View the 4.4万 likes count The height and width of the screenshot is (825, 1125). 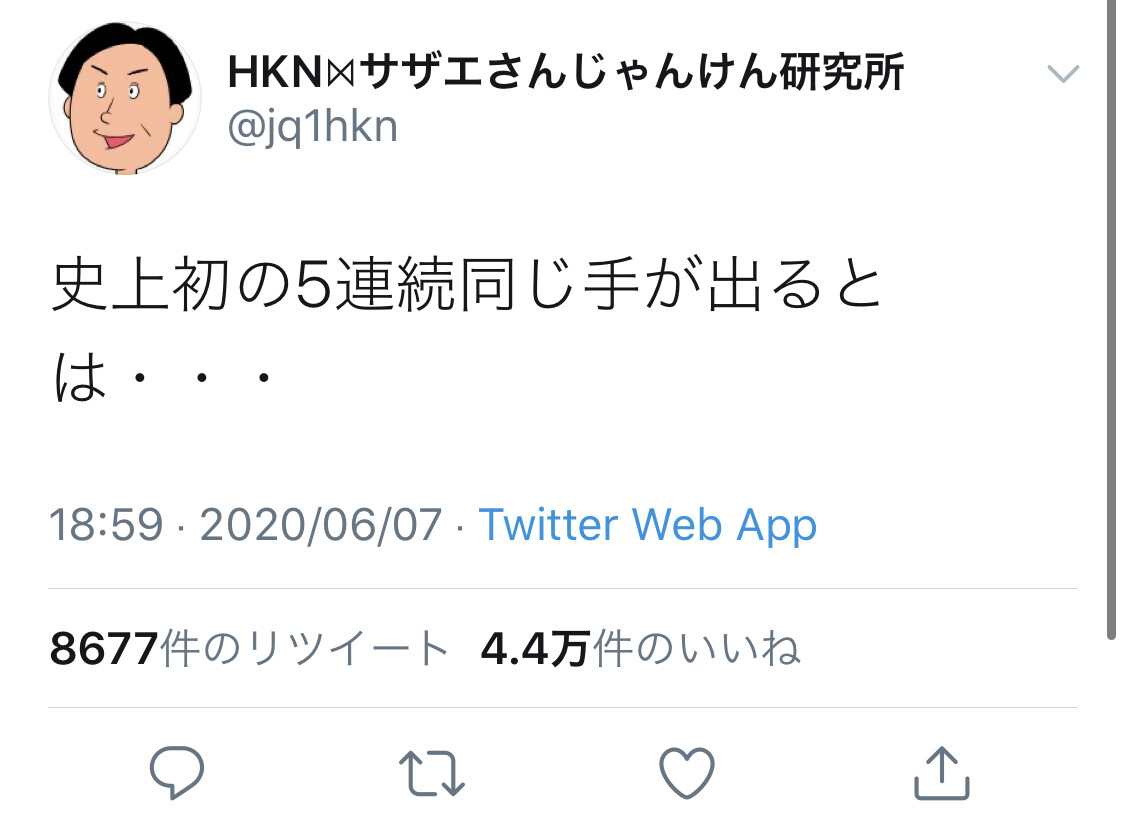pyautogui.click(x=535, y=649)
